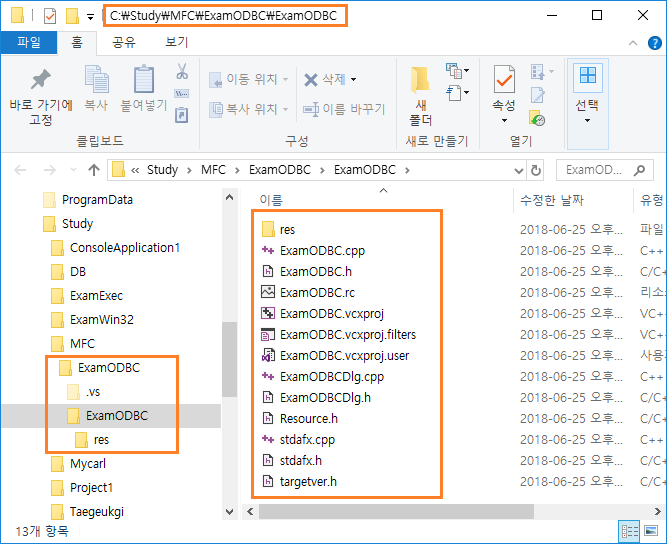This screenshot has height=544, width=667.
Task: Open the File (파일) tab
Action: 29,43
